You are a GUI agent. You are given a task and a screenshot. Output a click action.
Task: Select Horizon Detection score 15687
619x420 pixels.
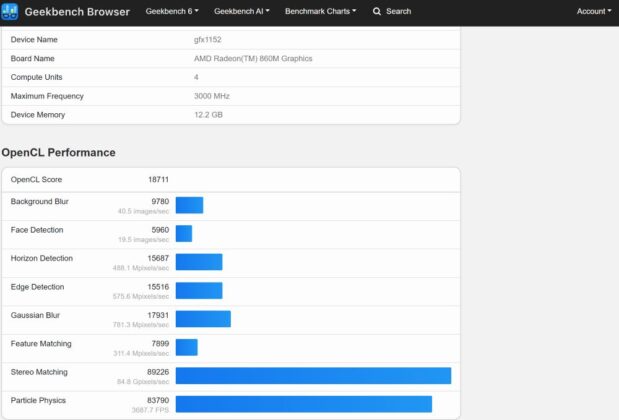pos(158,258)
